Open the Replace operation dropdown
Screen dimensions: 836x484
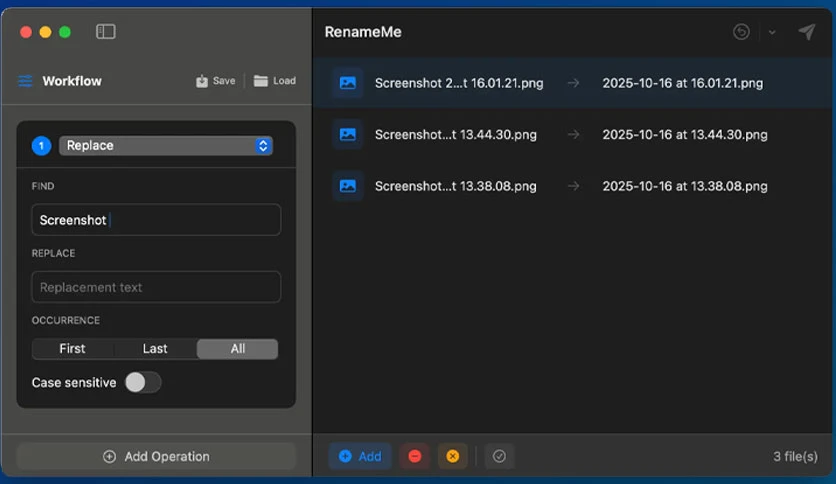click(x=166, y=146)
